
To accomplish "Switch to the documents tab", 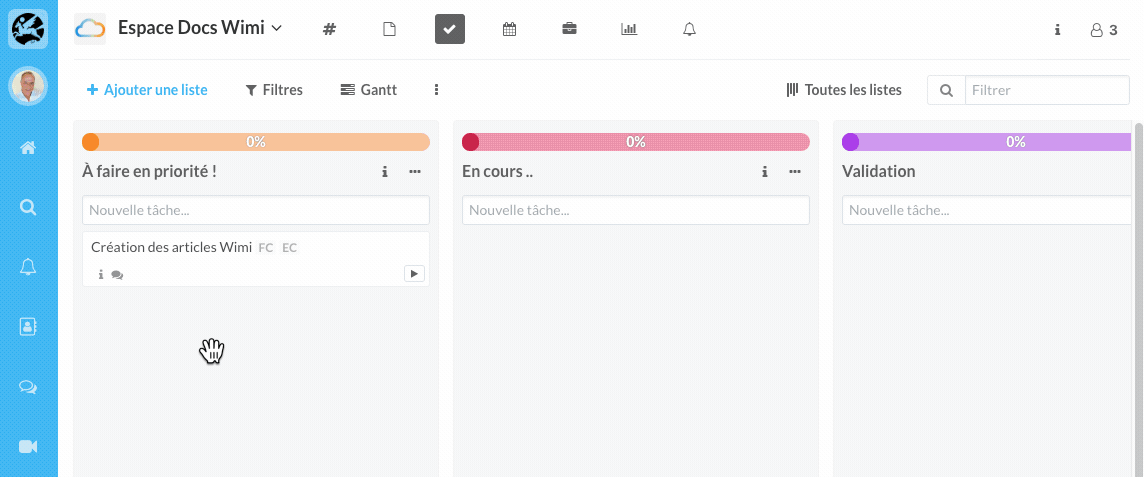I will (x=389, y=29).
